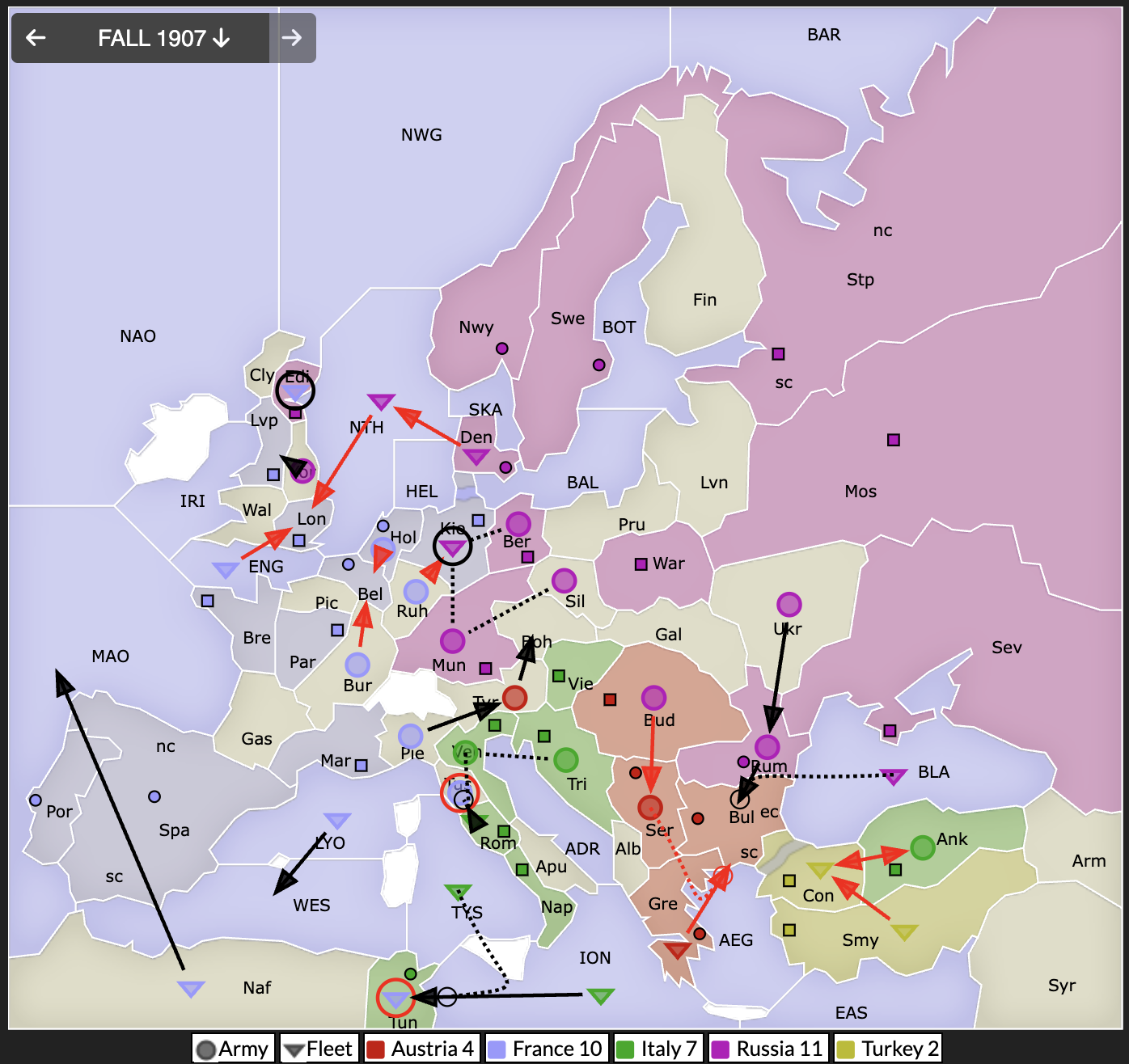Select the Russian fleet in Kiel
The image size is (1129, 1064).
453,549
